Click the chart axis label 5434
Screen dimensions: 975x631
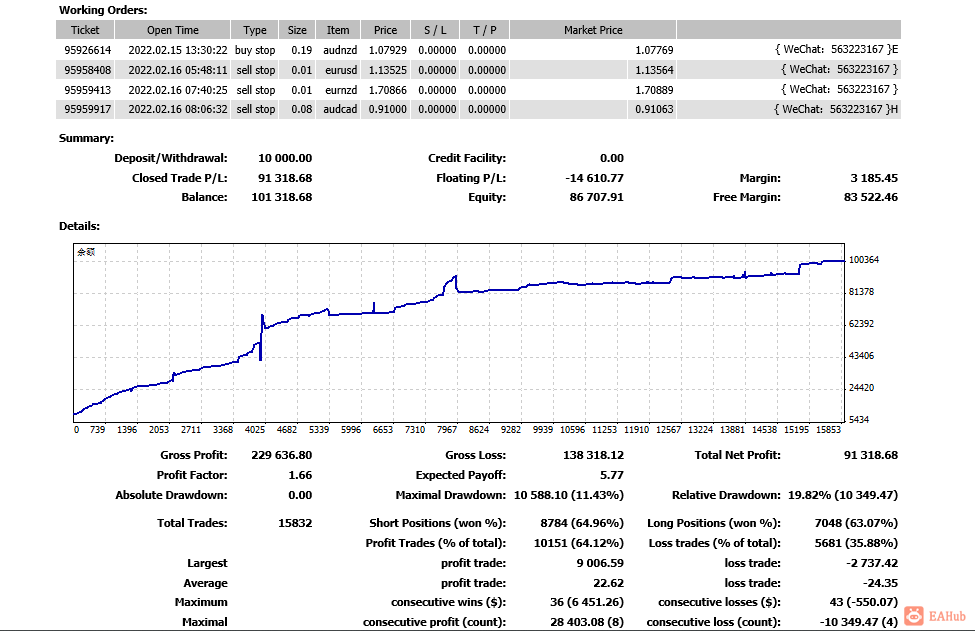point(859,420)
